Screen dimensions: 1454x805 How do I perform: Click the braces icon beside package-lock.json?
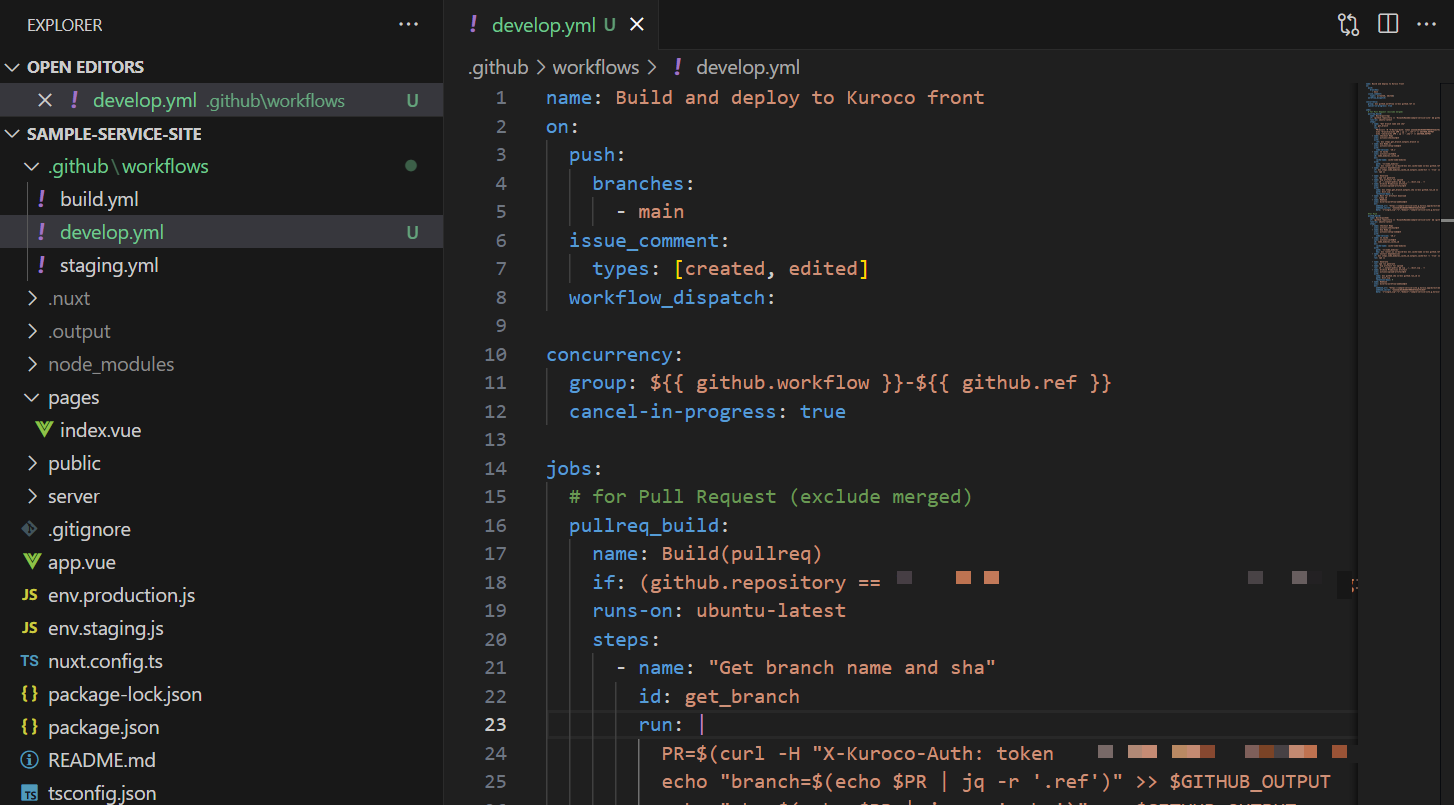pyautogui.click(x=30, y=694)
